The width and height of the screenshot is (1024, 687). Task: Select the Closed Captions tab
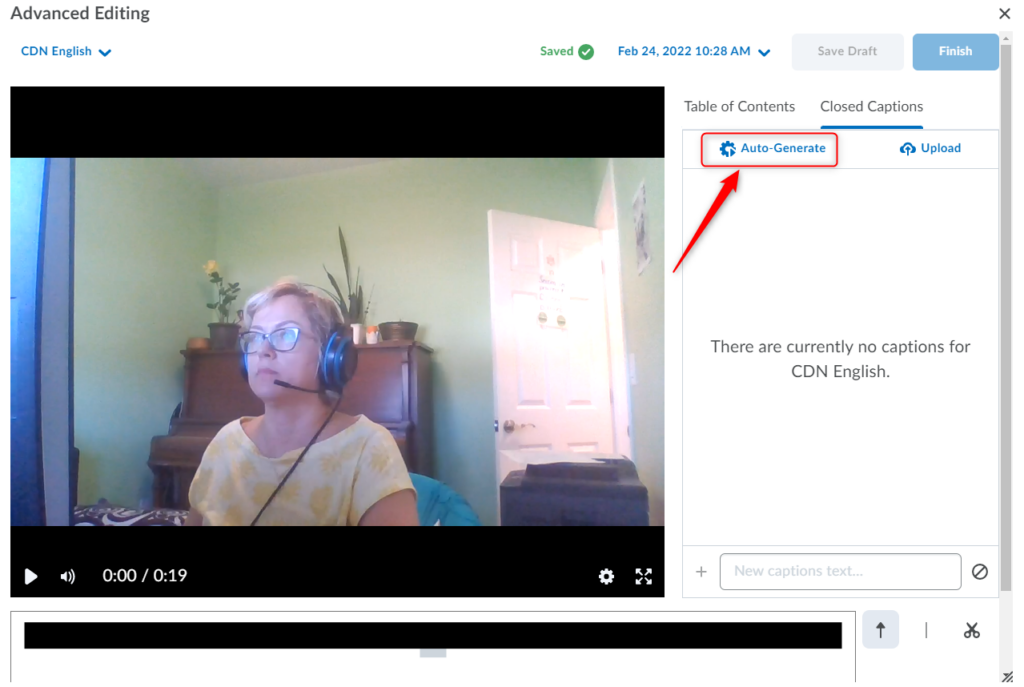click(871, 107)
